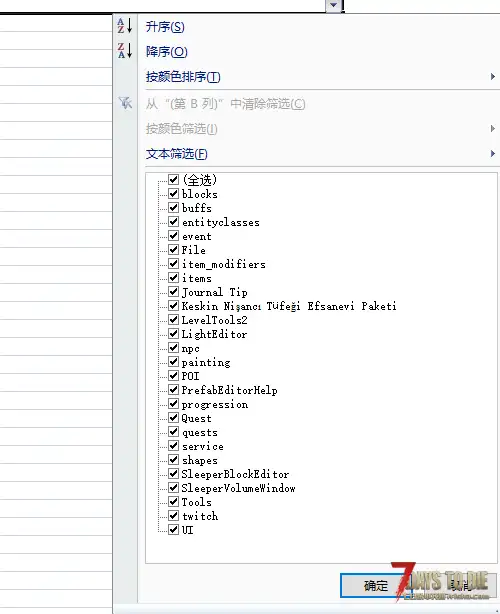Uncheck the LevelTools2 checkbox
Viewport: 500px width, 614px height.
tap(173, 320)
